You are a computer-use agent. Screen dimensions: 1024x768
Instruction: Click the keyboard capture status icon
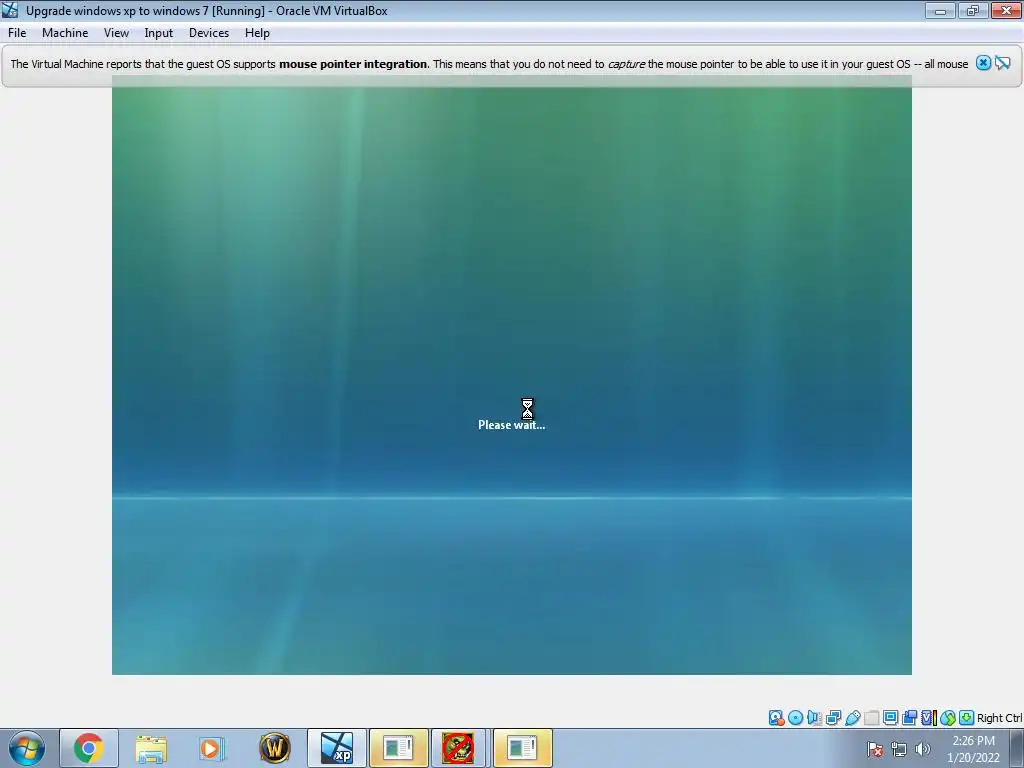(967, 718)
